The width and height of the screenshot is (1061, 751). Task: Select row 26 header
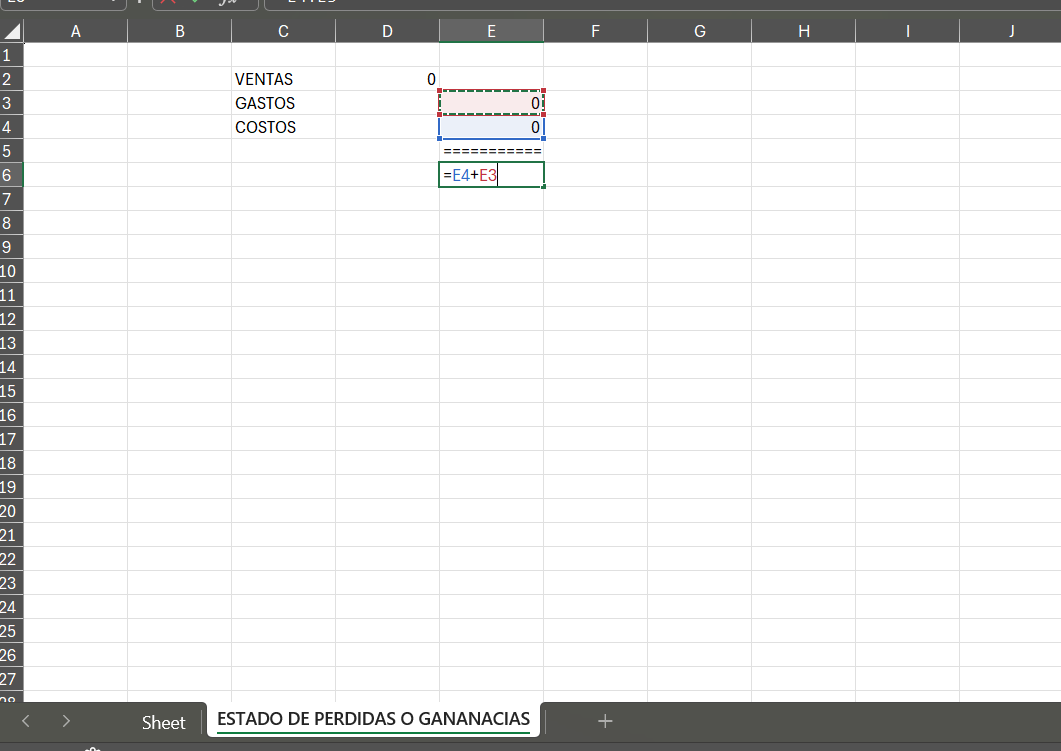(x=12, y=656)
